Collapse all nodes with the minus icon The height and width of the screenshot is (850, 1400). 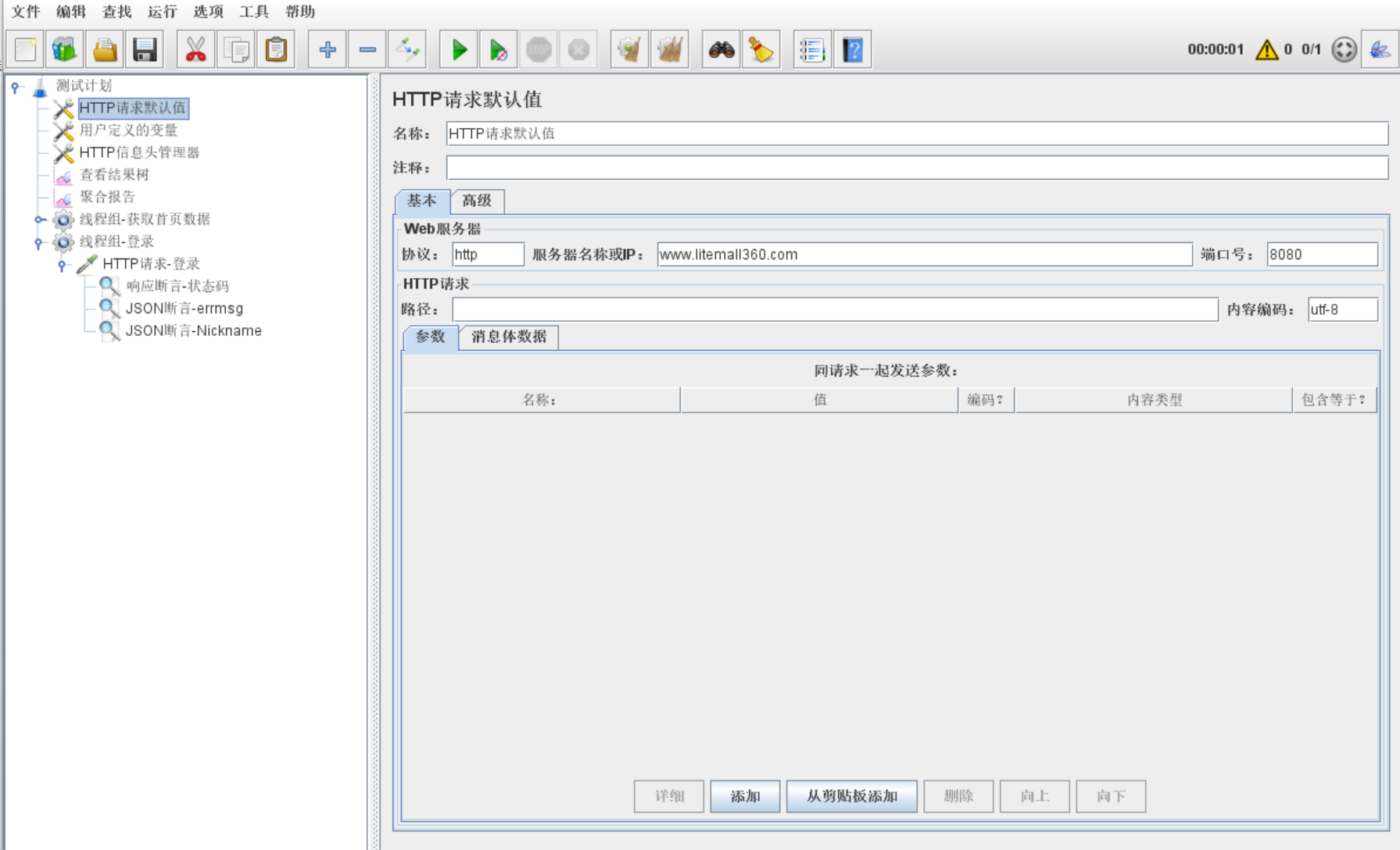click(x=367, y=50)
